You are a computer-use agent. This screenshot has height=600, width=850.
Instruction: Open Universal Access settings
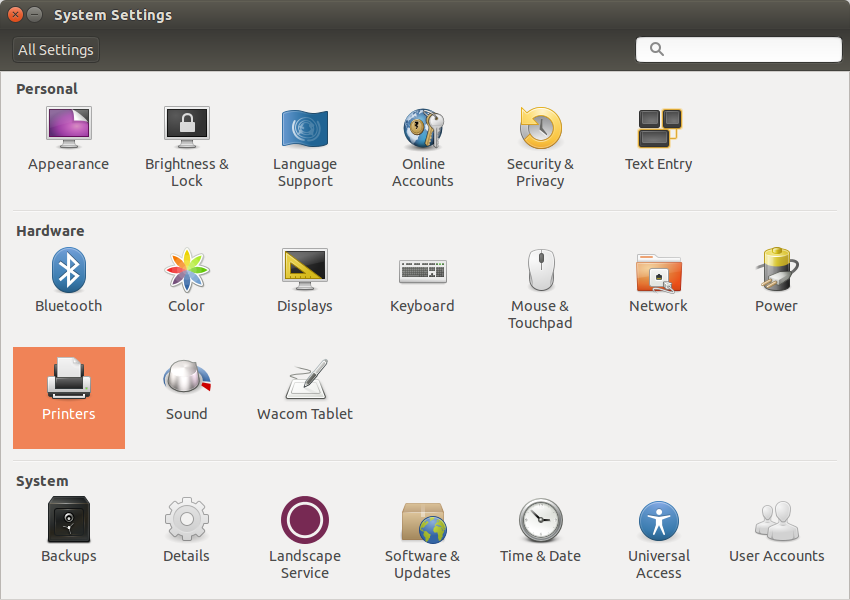[x=659, y=539]
